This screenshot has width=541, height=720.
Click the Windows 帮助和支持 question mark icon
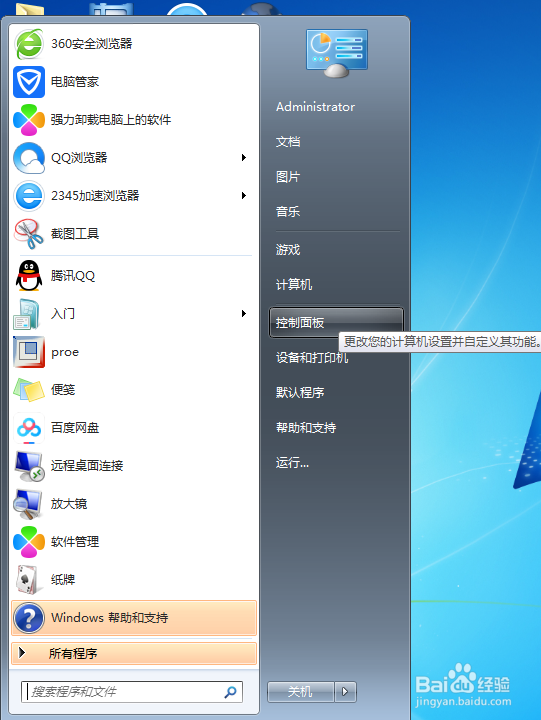click(29, 618)
